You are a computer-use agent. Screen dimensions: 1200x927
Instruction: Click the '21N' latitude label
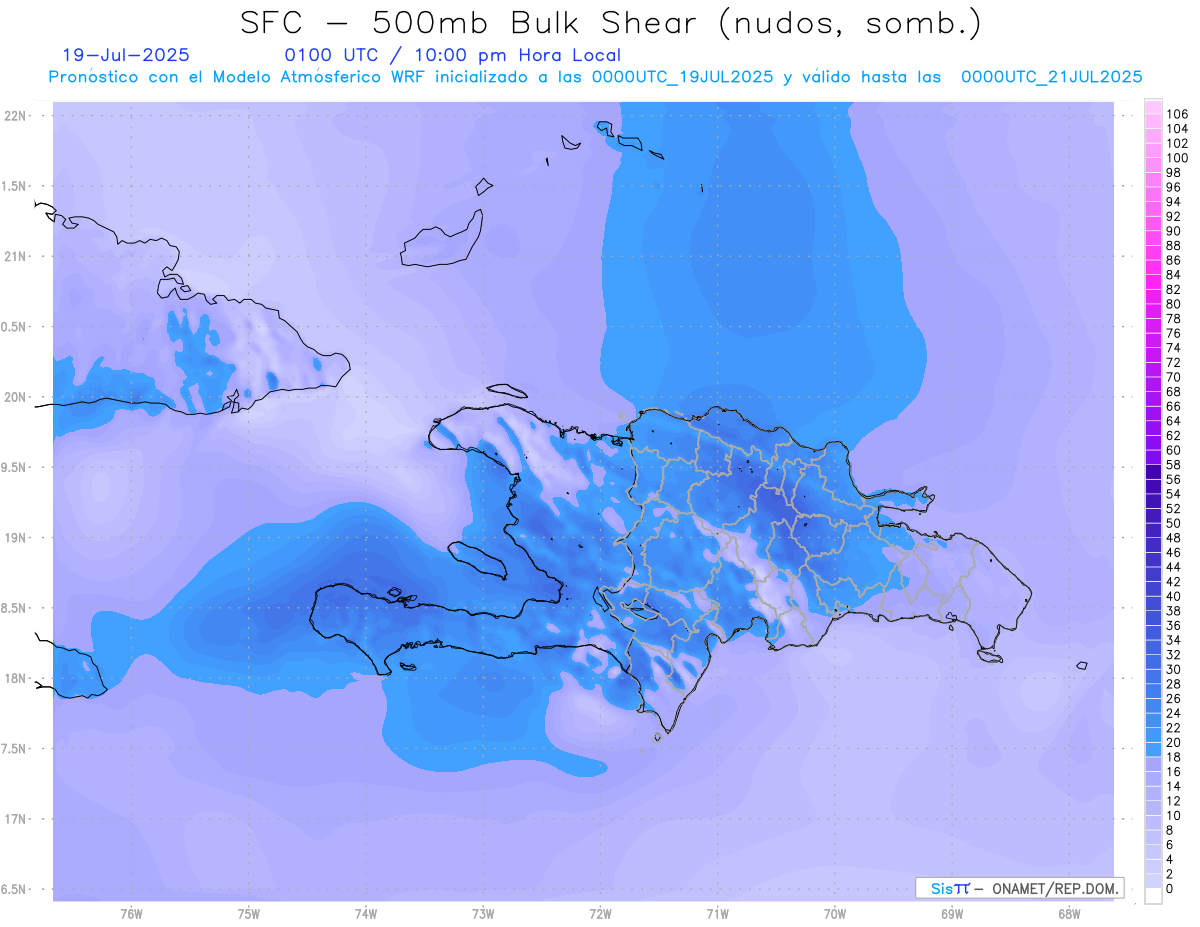pos(17,256)
